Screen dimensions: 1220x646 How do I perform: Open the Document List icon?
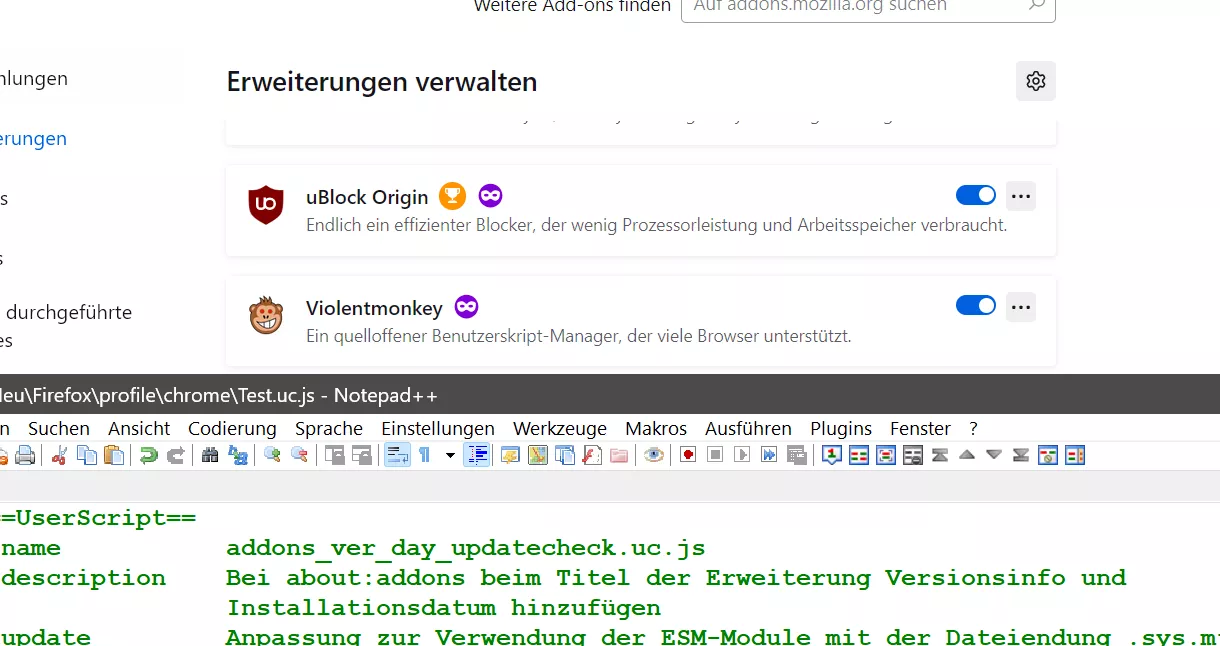point(565,455)
